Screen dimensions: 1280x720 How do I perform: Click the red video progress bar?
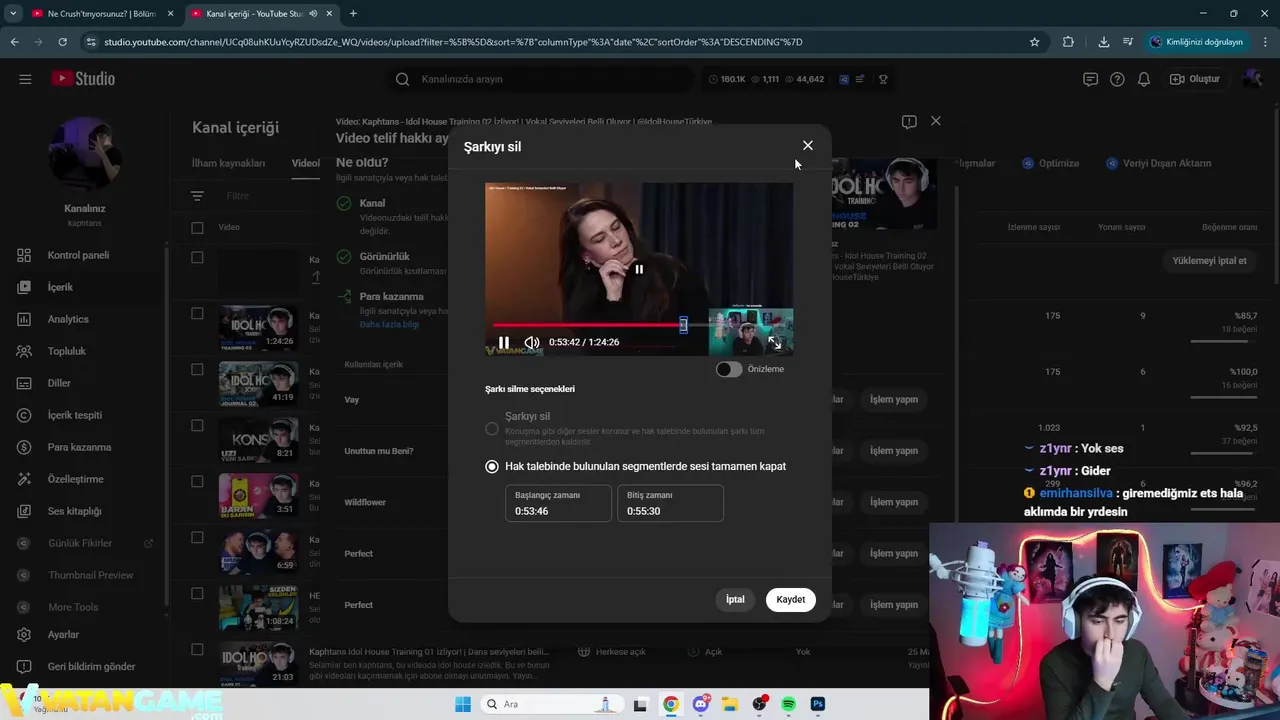point(588,325)
